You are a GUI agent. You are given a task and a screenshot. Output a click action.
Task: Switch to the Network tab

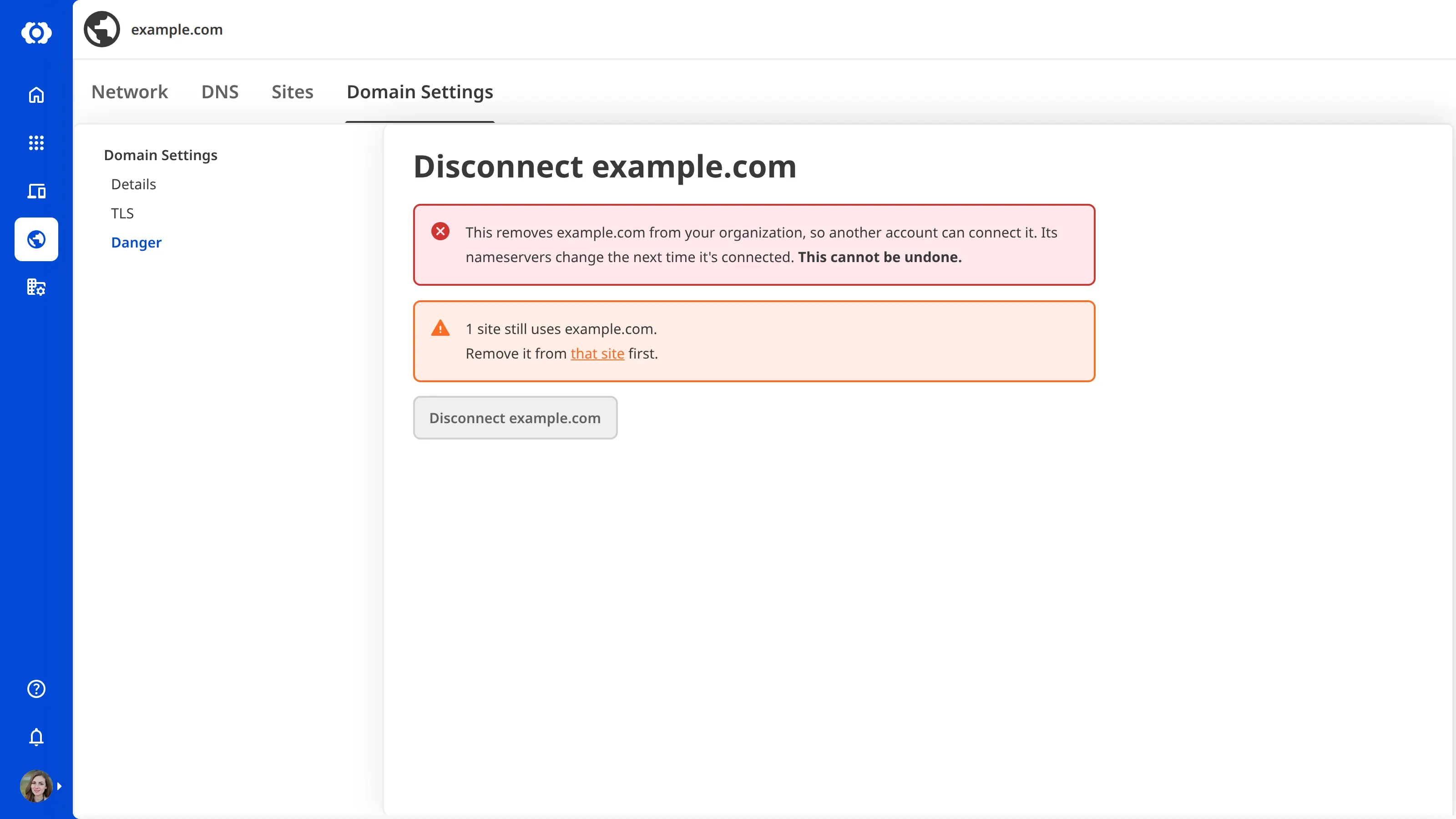(129, 91)
